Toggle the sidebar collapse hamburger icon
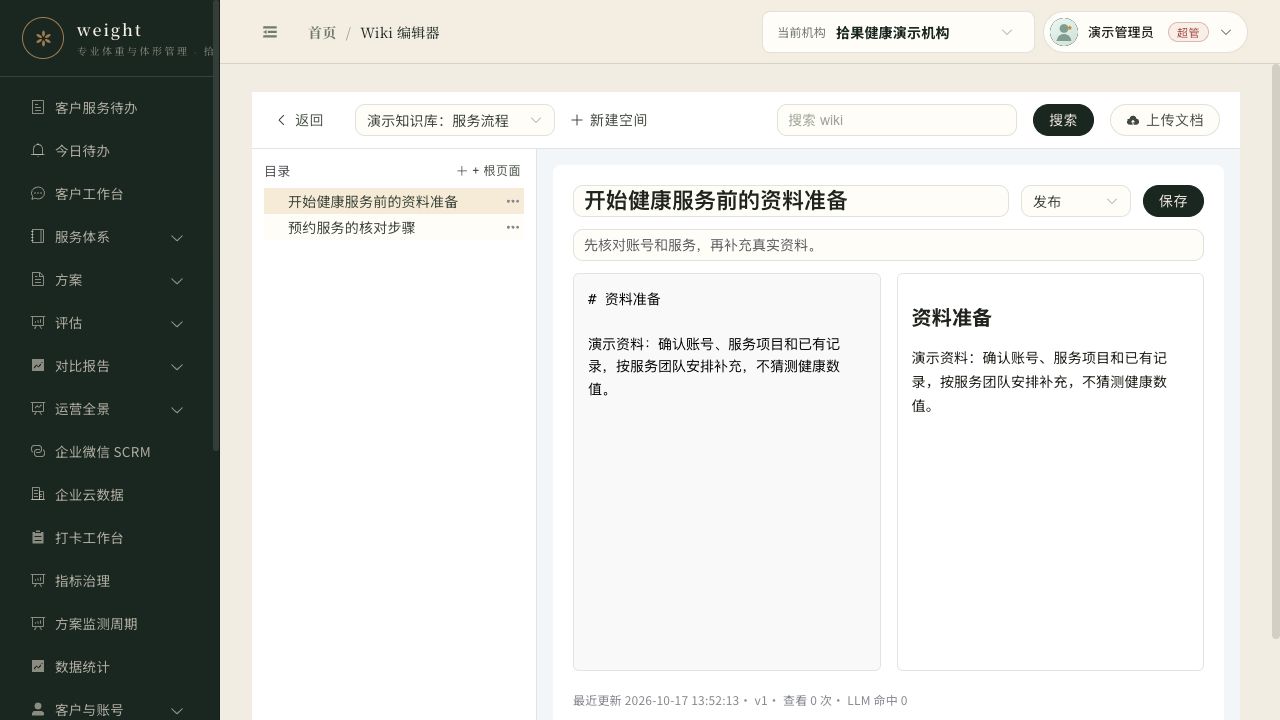1280x720 pixels. (x=270, y=32)
